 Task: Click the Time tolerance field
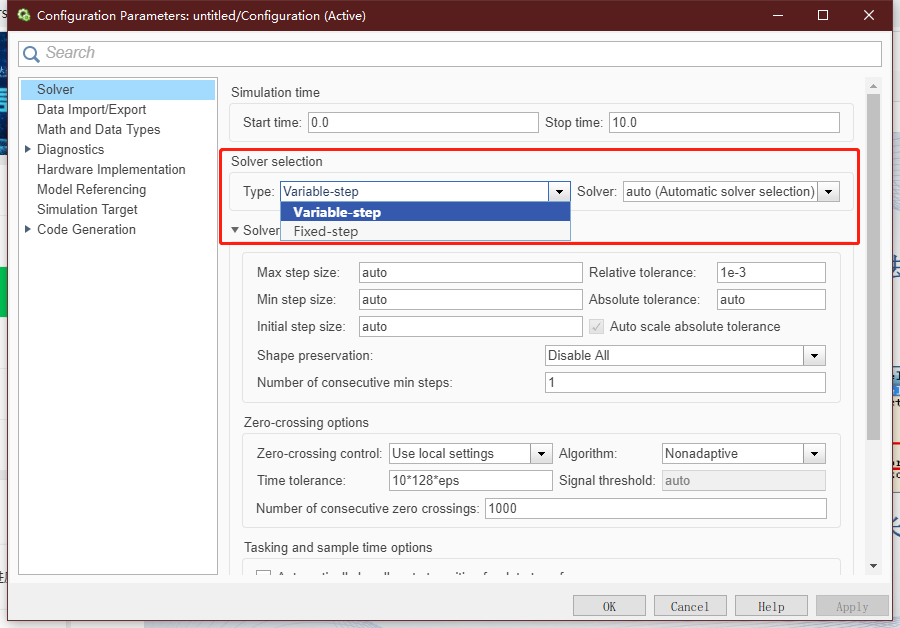click(x=471, y=480)
